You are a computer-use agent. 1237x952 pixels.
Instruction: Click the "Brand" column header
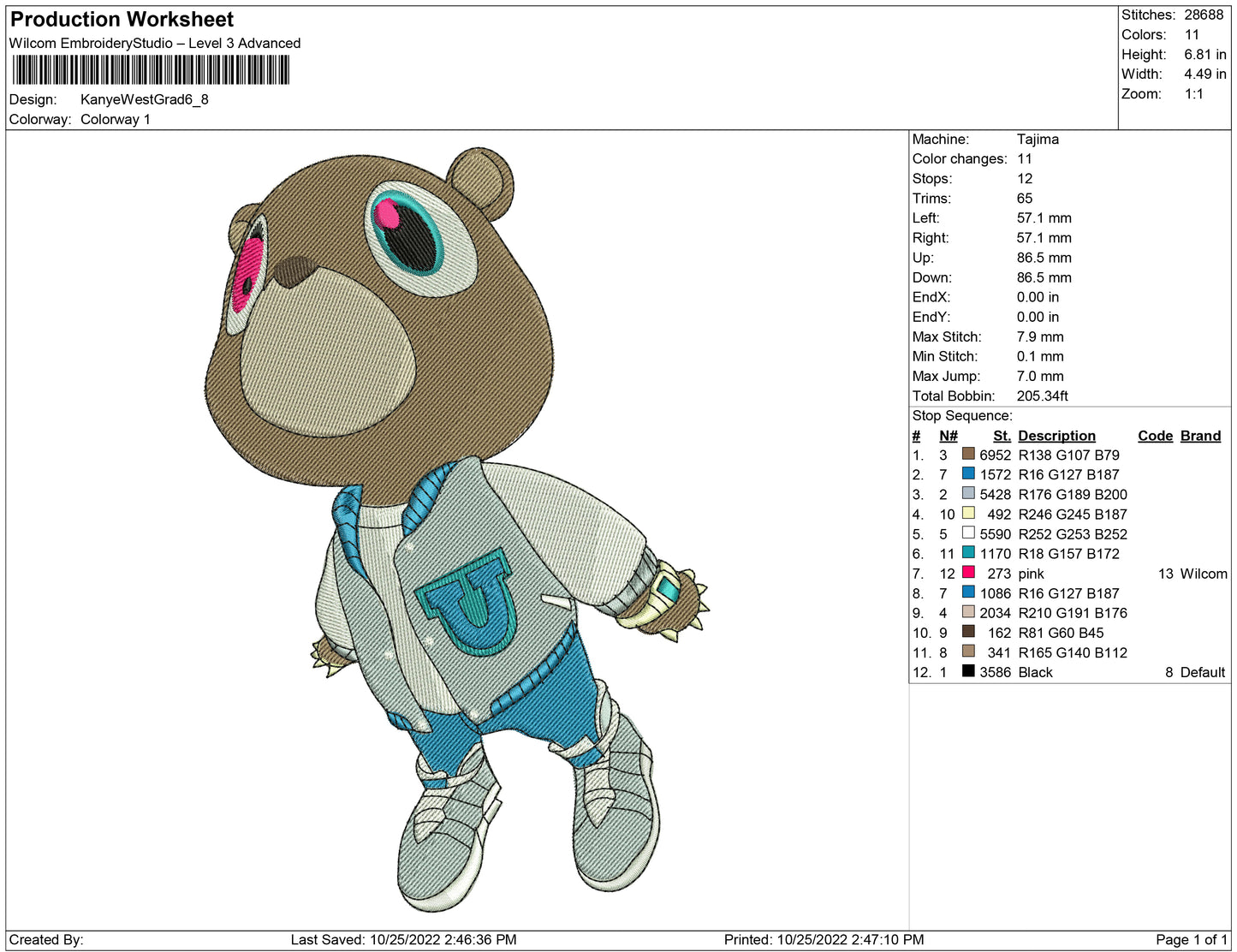click(x=1201, y=436)
